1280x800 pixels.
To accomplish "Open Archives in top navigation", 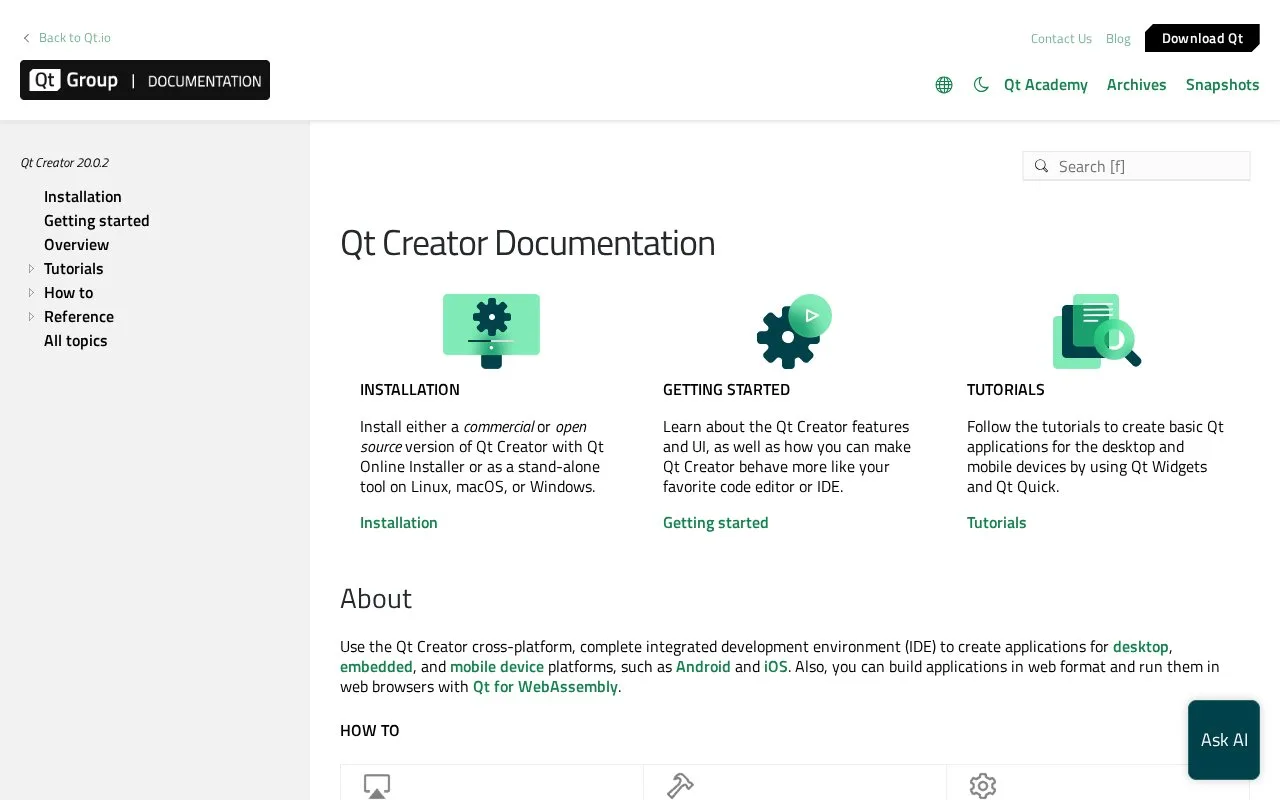I will [1137, 85].
